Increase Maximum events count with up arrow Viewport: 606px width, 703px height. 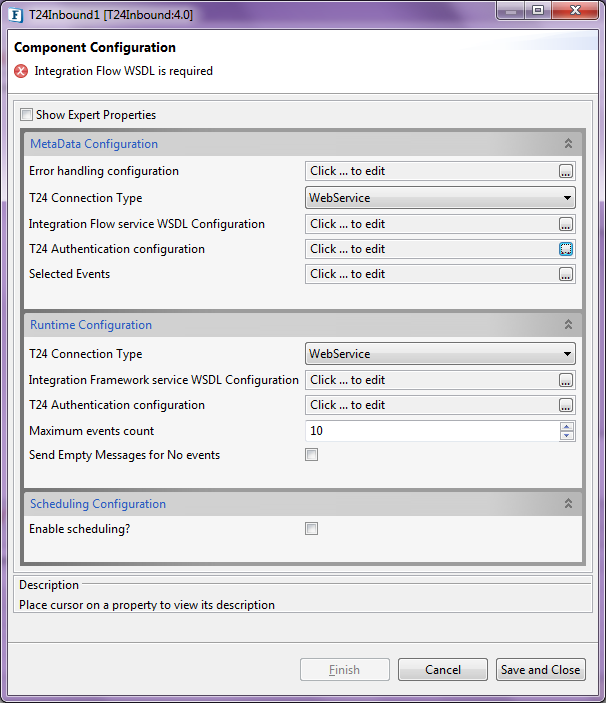[567, 426]
